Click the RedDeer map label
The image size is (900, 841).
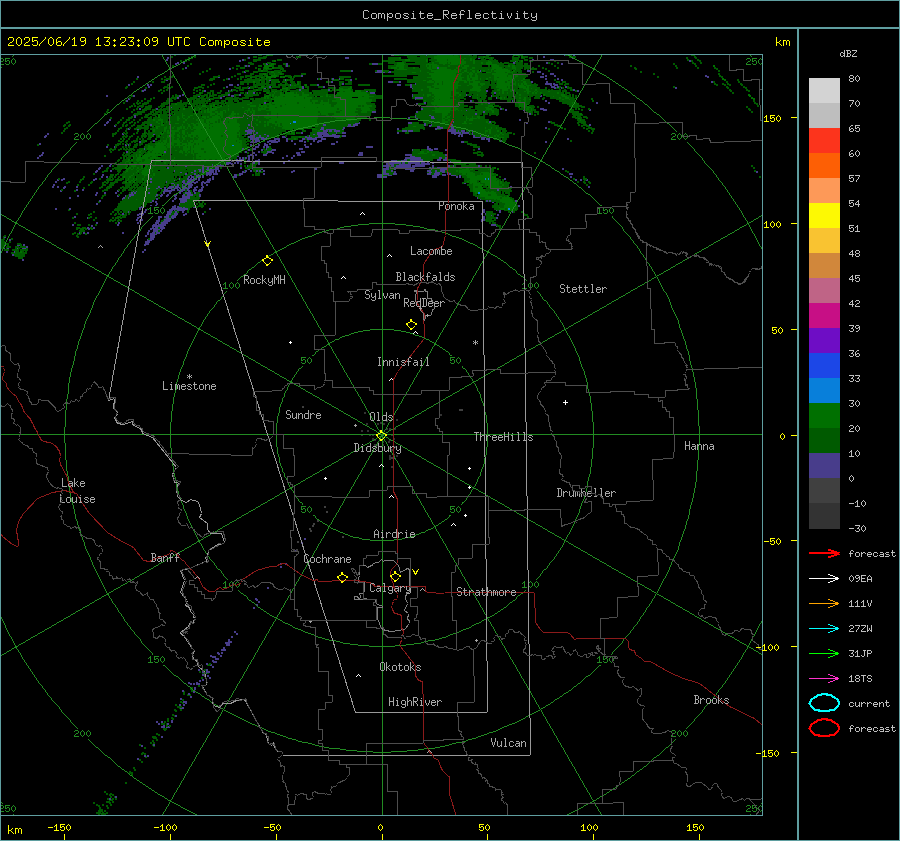tap(424, 303)
